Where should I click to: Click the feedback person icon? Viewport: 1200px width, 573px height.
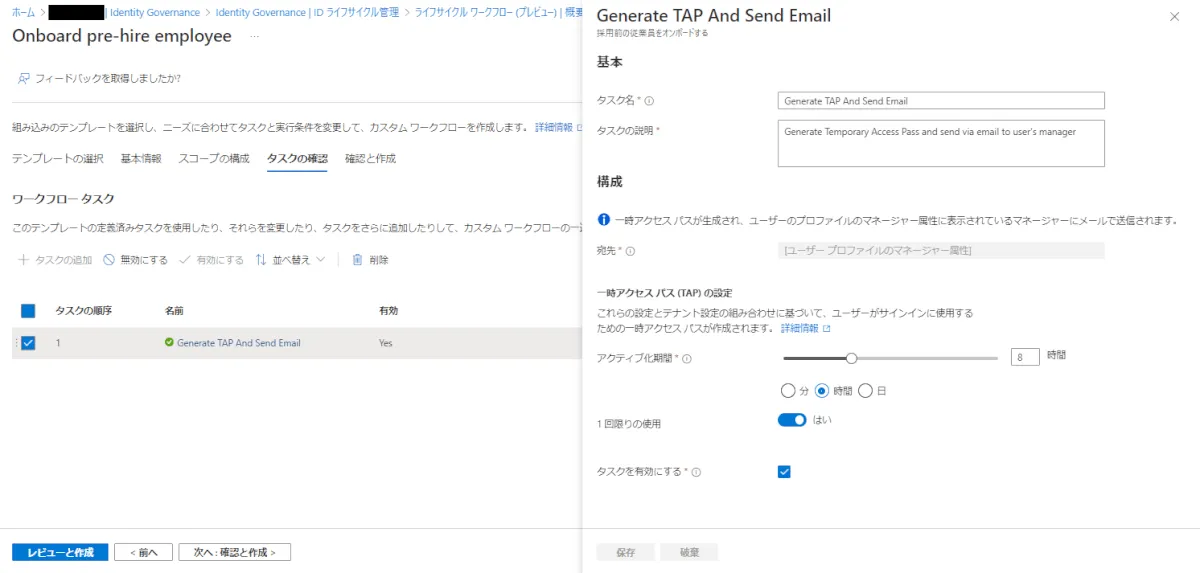(24, 78)
